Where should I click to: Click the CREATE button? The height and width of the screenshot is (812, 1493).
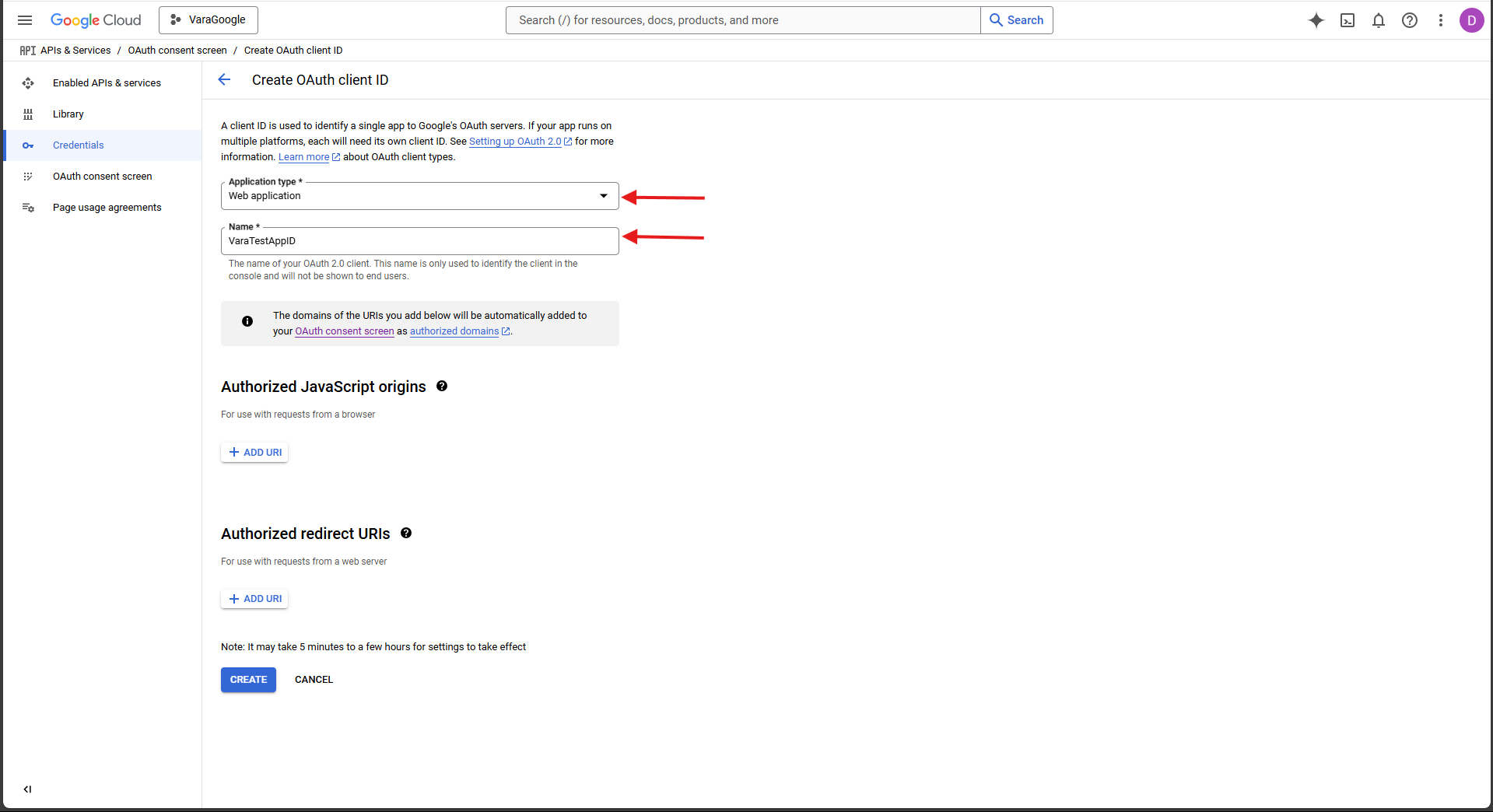249,680
